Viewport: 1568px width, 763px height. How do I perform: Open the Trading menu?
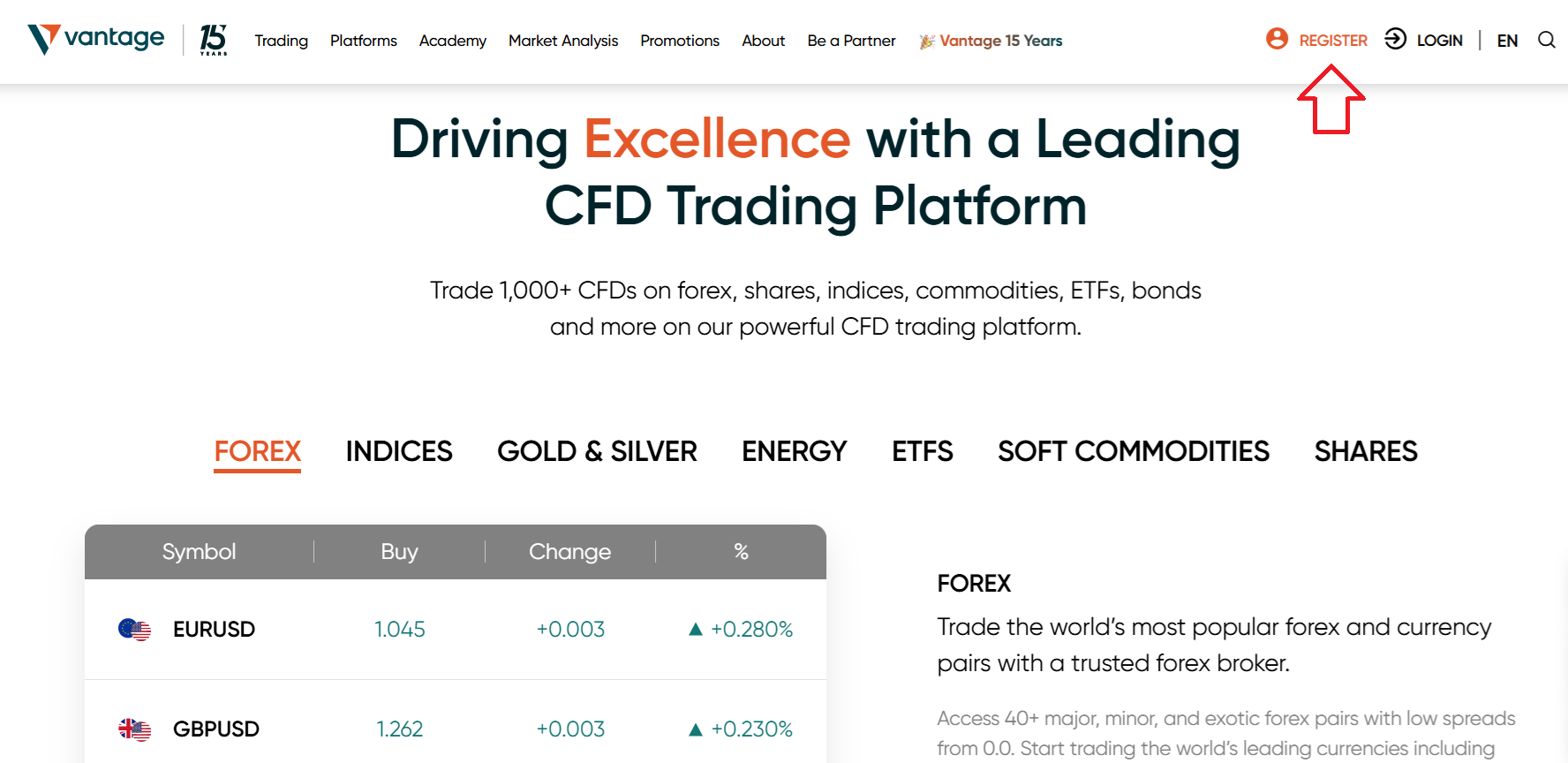pos(281,40)
